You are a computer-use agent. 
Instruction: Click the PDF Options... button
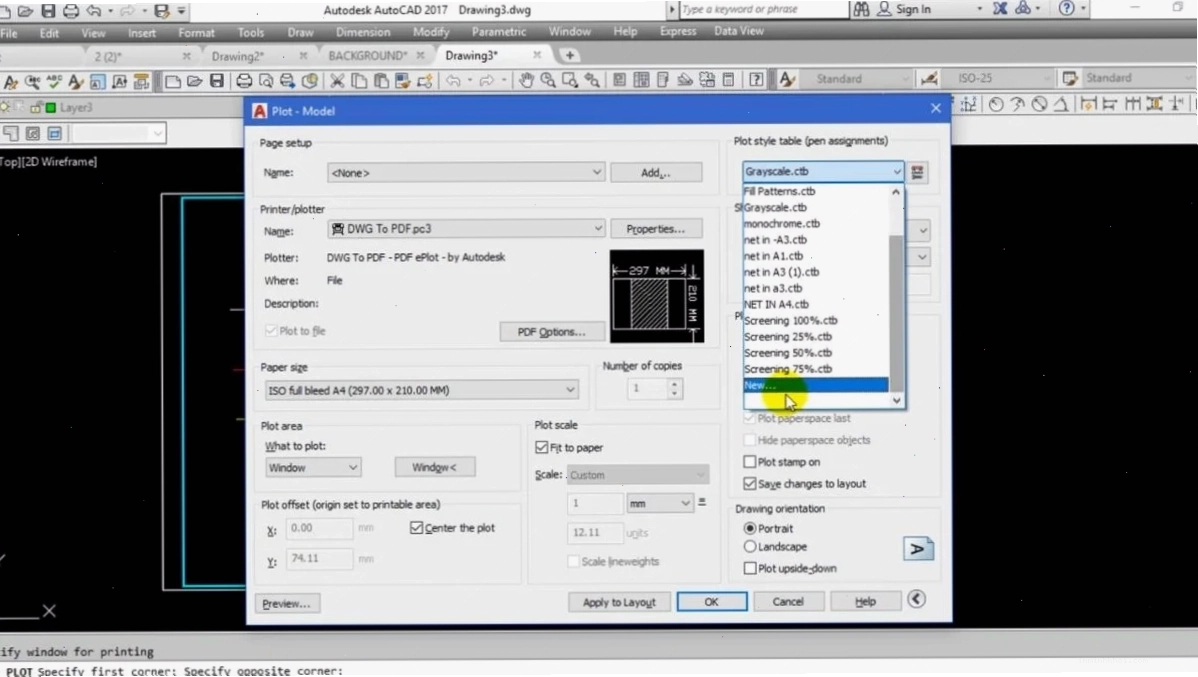point(552,332)
